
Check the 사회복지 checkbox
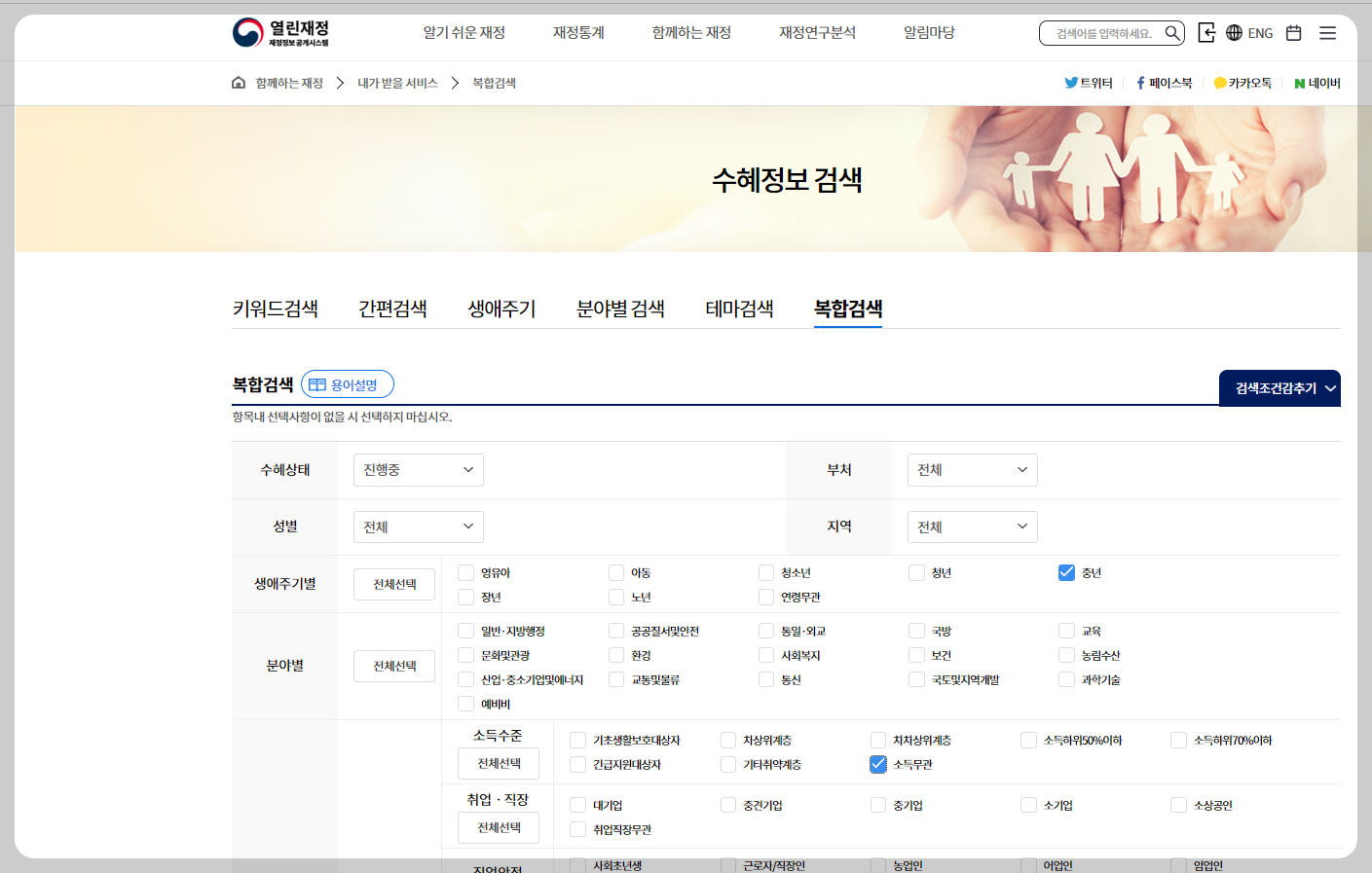click(x=766, y=655)
